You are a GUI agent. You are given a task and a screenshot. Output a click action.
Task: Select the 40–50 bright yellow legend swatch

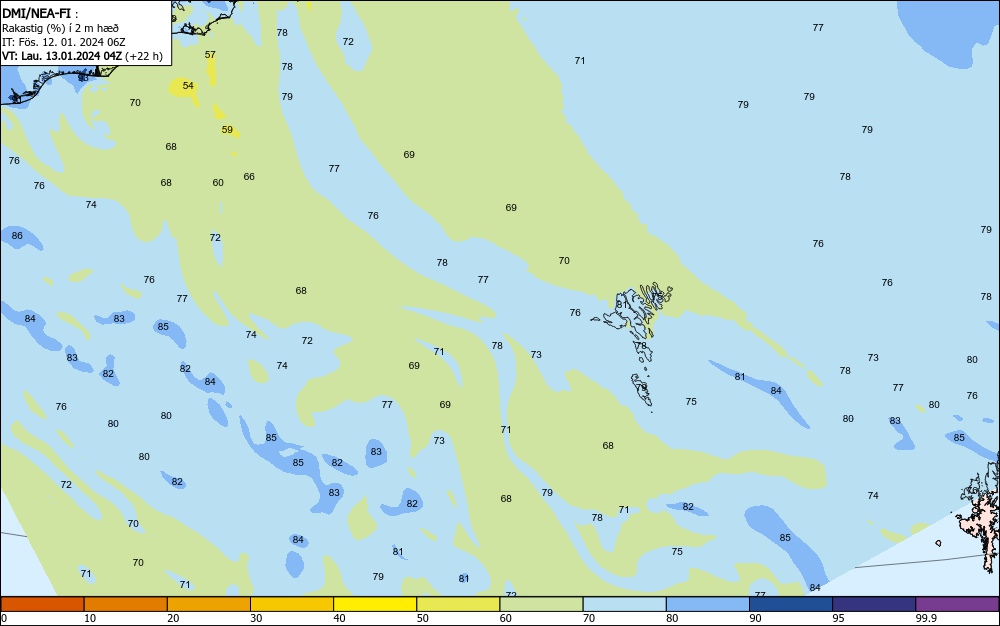point(375,604)
